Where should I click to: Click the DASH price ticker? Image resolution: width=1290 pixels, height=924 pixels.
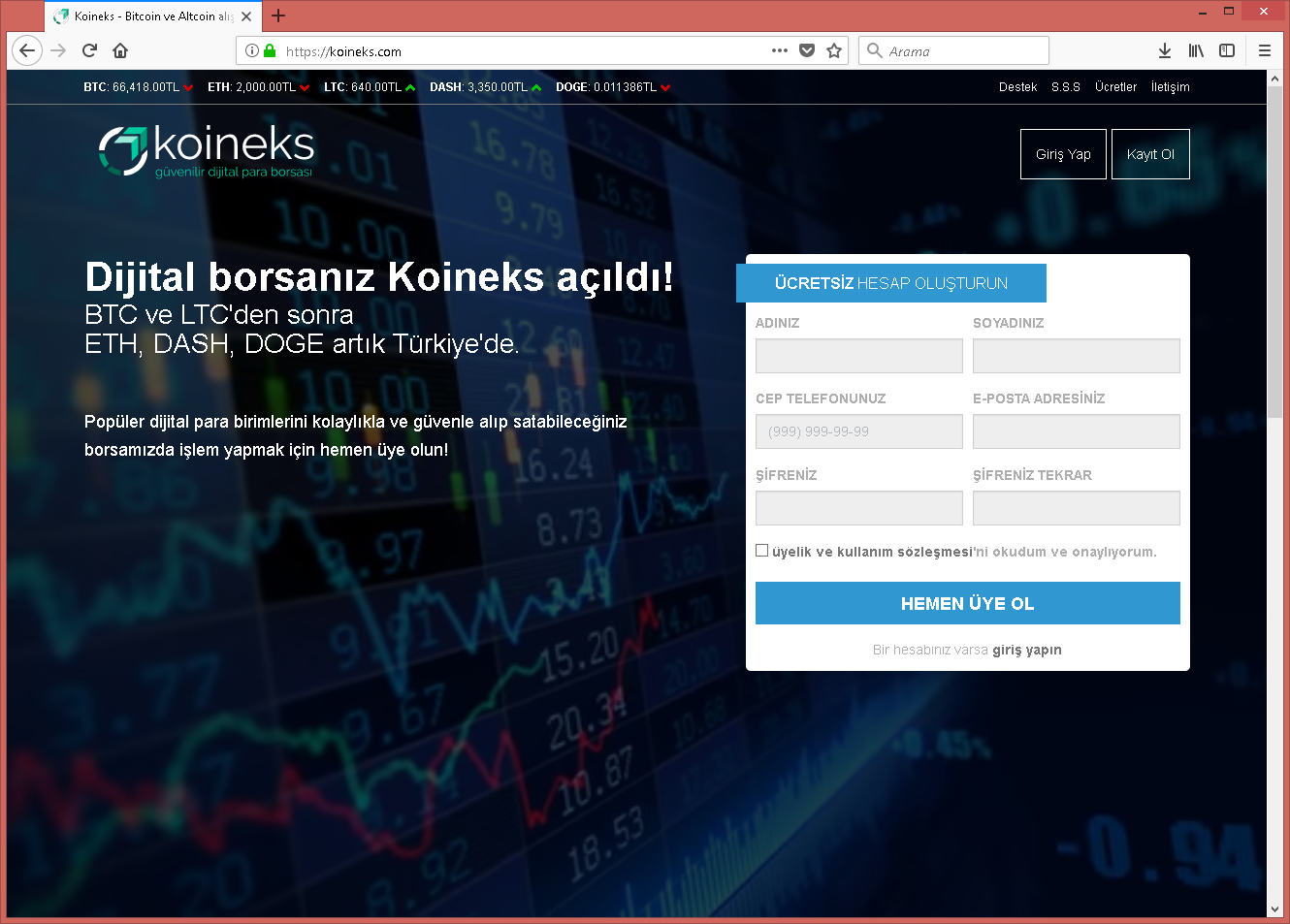pyautogui.click(x=485, y=87)
